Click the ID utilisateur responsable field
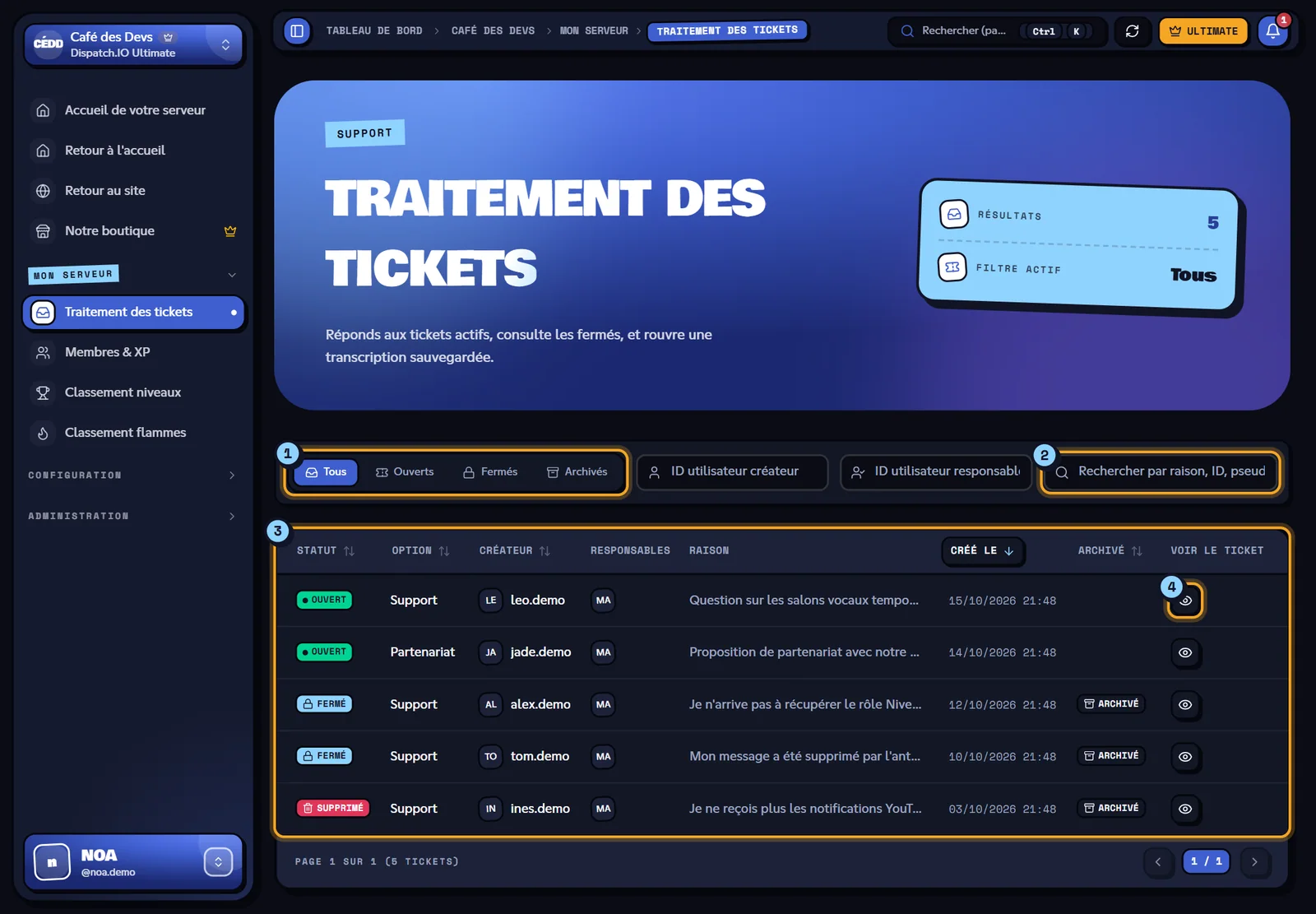Screen dimensions: 1316x914 tap(936, 472)
